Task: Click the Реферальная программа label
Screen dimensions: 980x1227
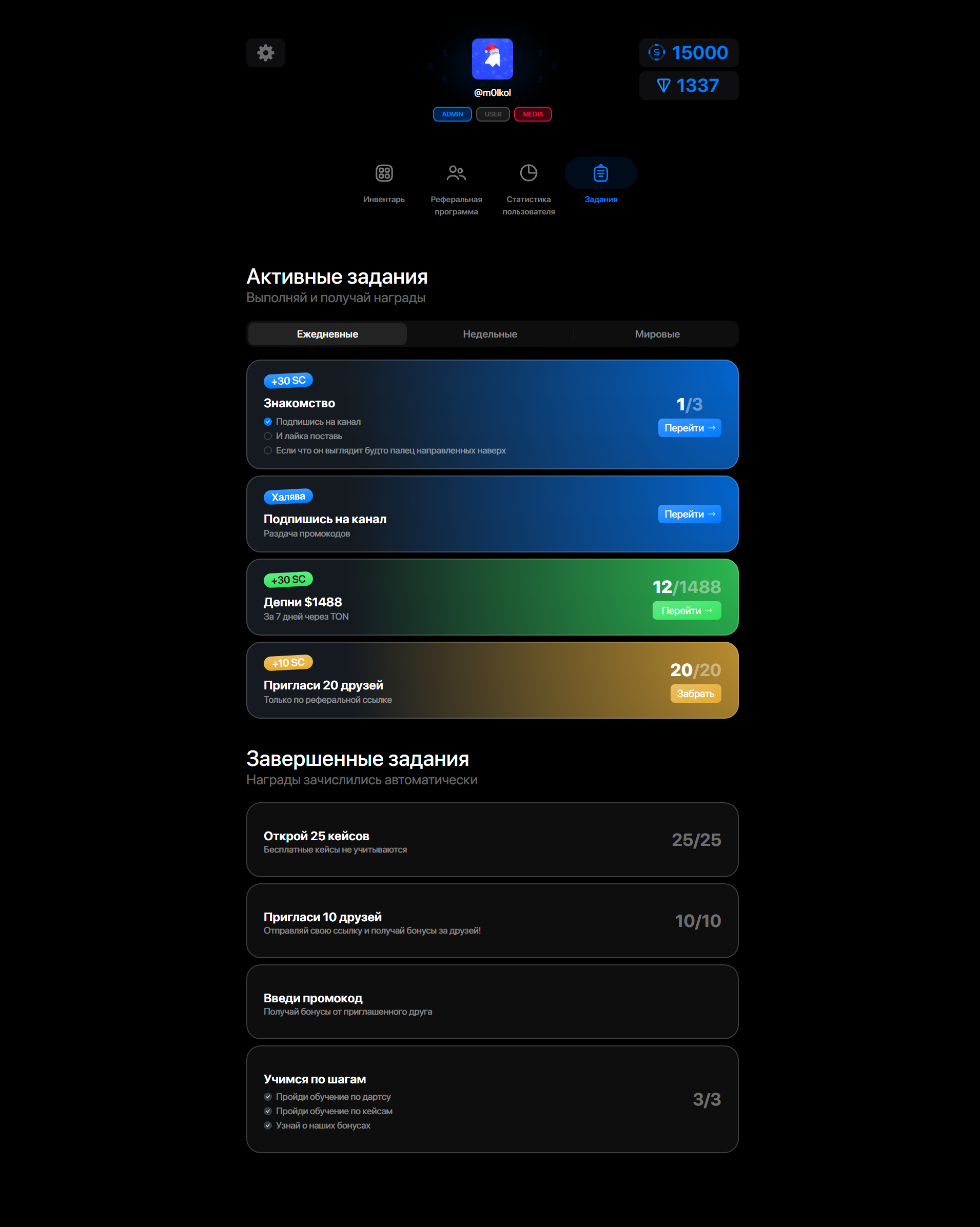Action: (x=457, y=206)
